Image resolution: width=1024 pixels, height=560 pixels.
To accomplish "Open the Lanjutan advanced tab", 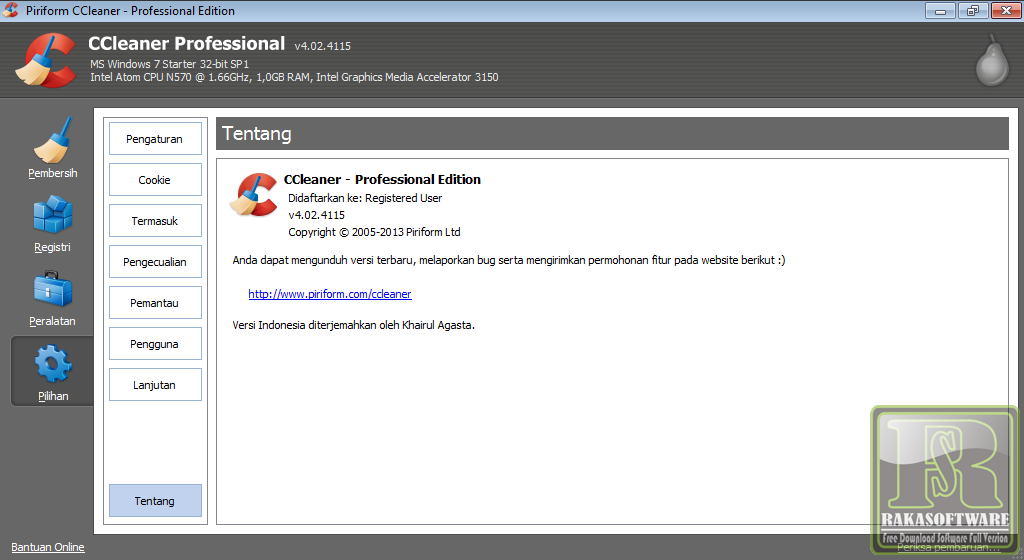I will 155,385.
